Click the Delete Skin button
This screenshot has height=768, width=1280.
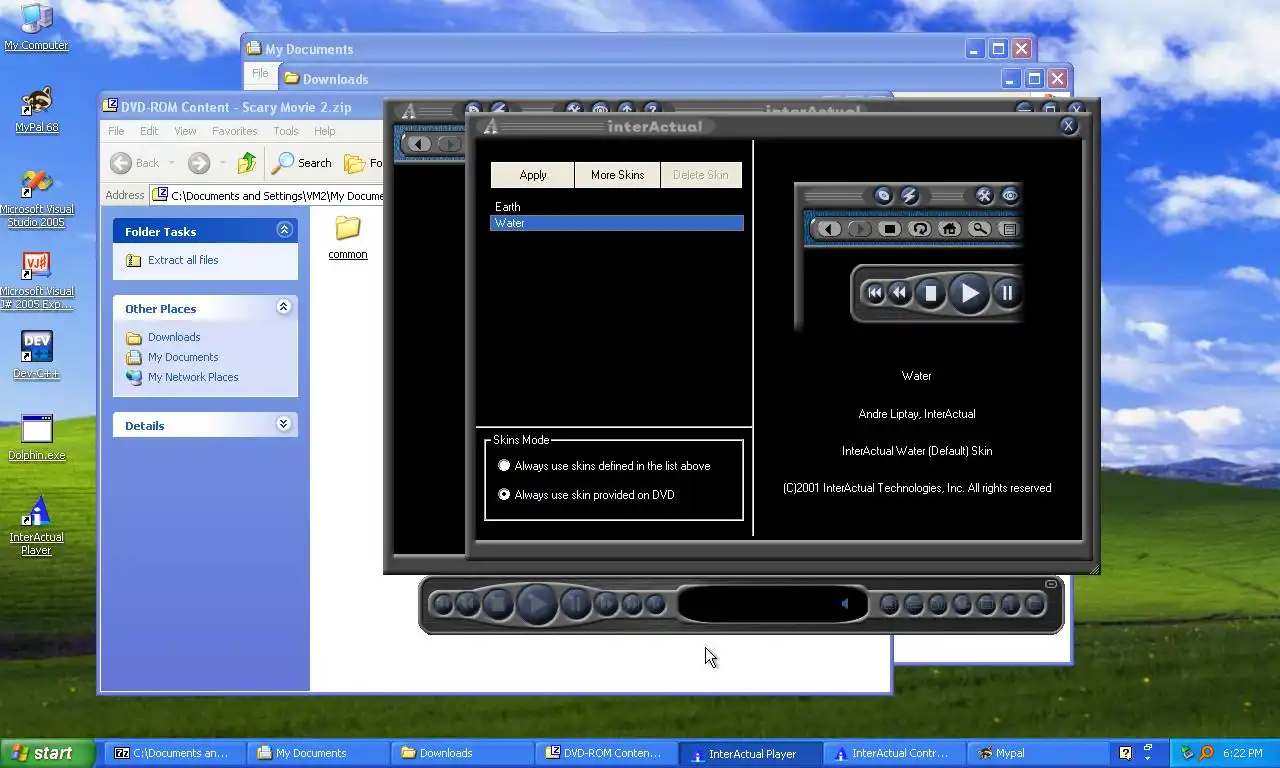pos(701,175)
